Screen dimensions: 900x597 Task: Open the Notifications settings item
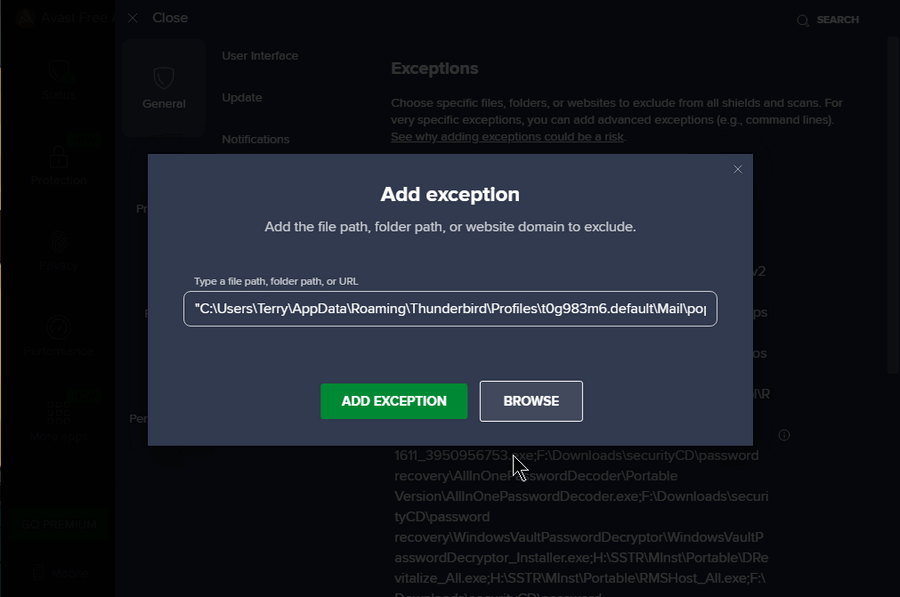(255, 139)
